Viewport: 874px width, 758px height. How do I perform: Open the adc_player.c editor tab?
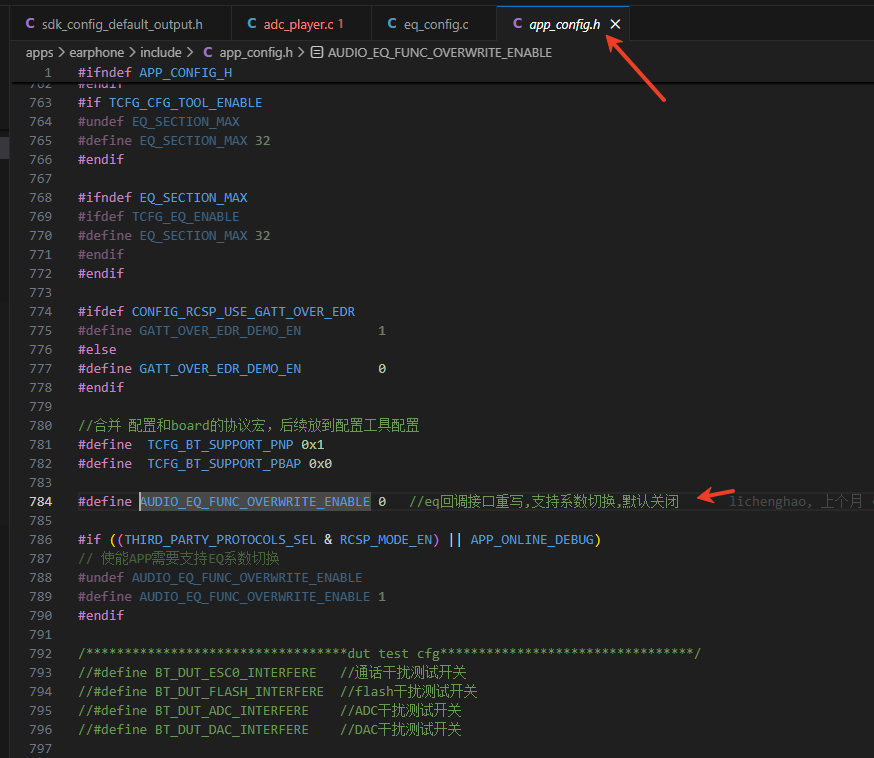coord(301,24)
